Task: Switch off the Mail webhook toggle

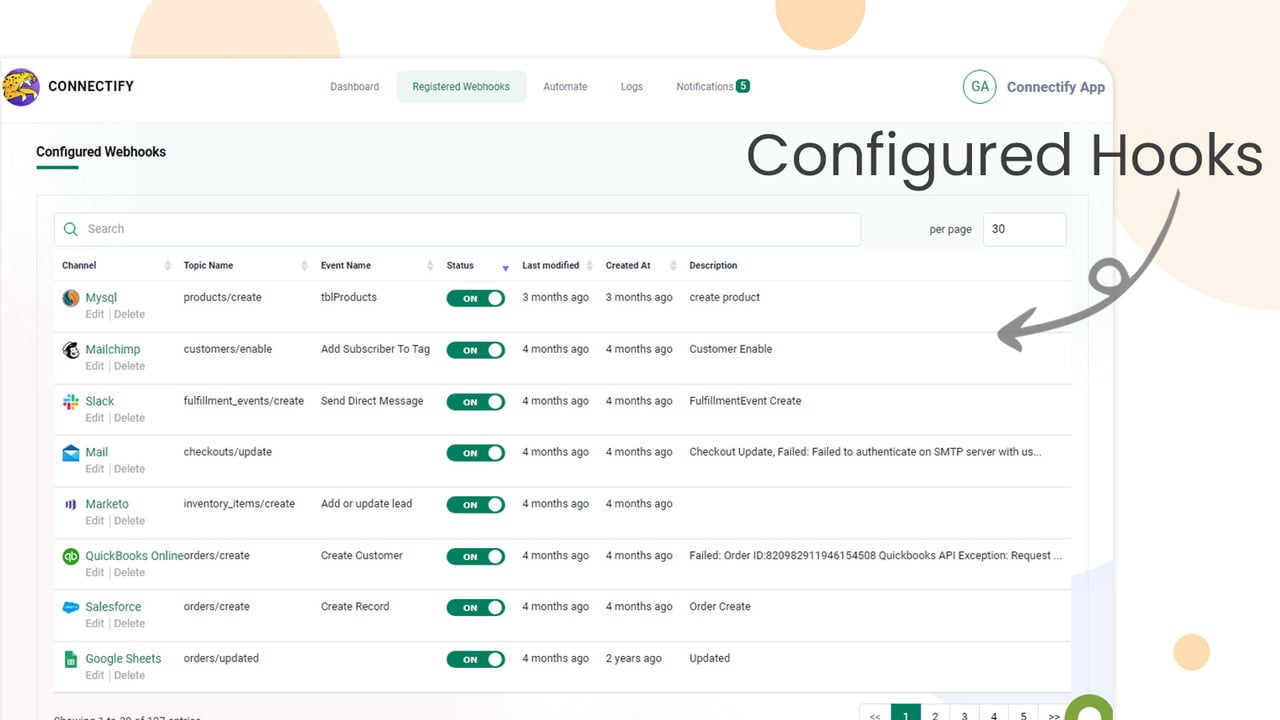Action: point(476,453)
